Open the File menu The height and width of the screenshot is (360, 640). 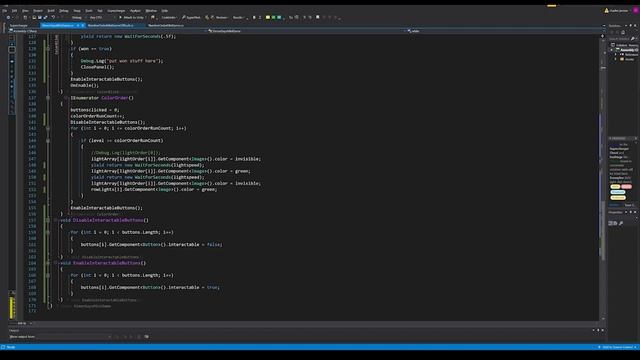[x=4, y=11]
